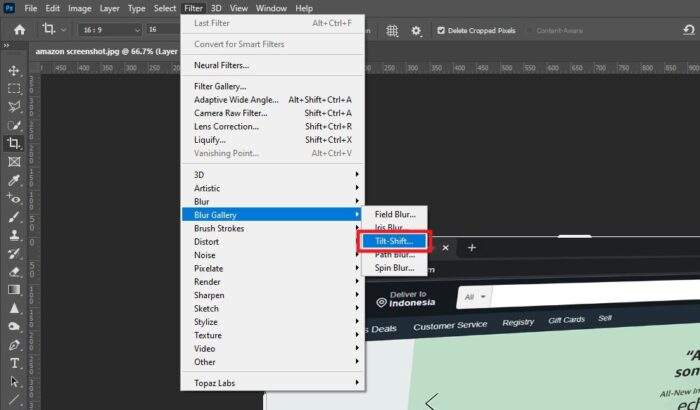Expand the collapsed toolbar panel chevrons
The width and height of the screenshot is (700, 410).
6,46
